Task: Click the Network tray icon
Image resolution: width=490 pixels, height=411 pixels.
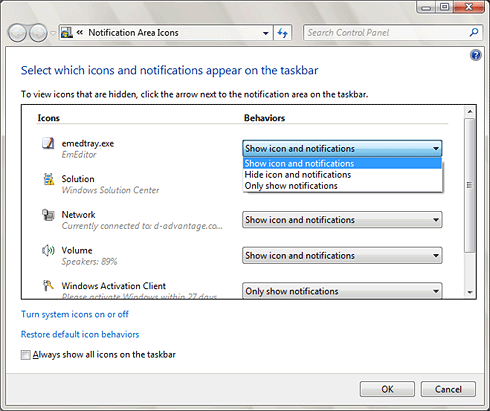Action: pyautogui.click(x=48, y=215)
